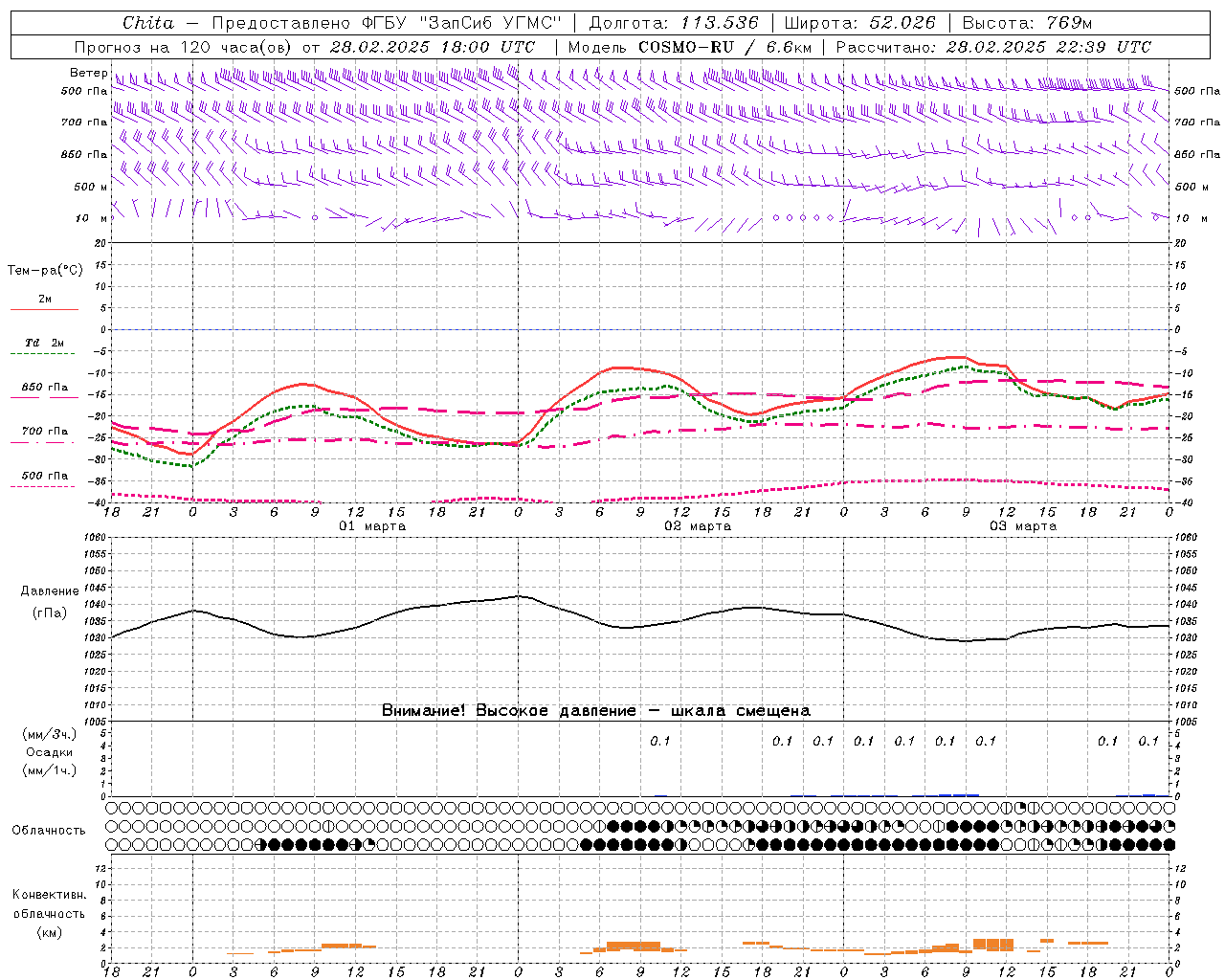Viewport: 1225px width, 980px height.
Task: Click the "10 м" wind level label on the left
Action: click(x=91, y=218)
